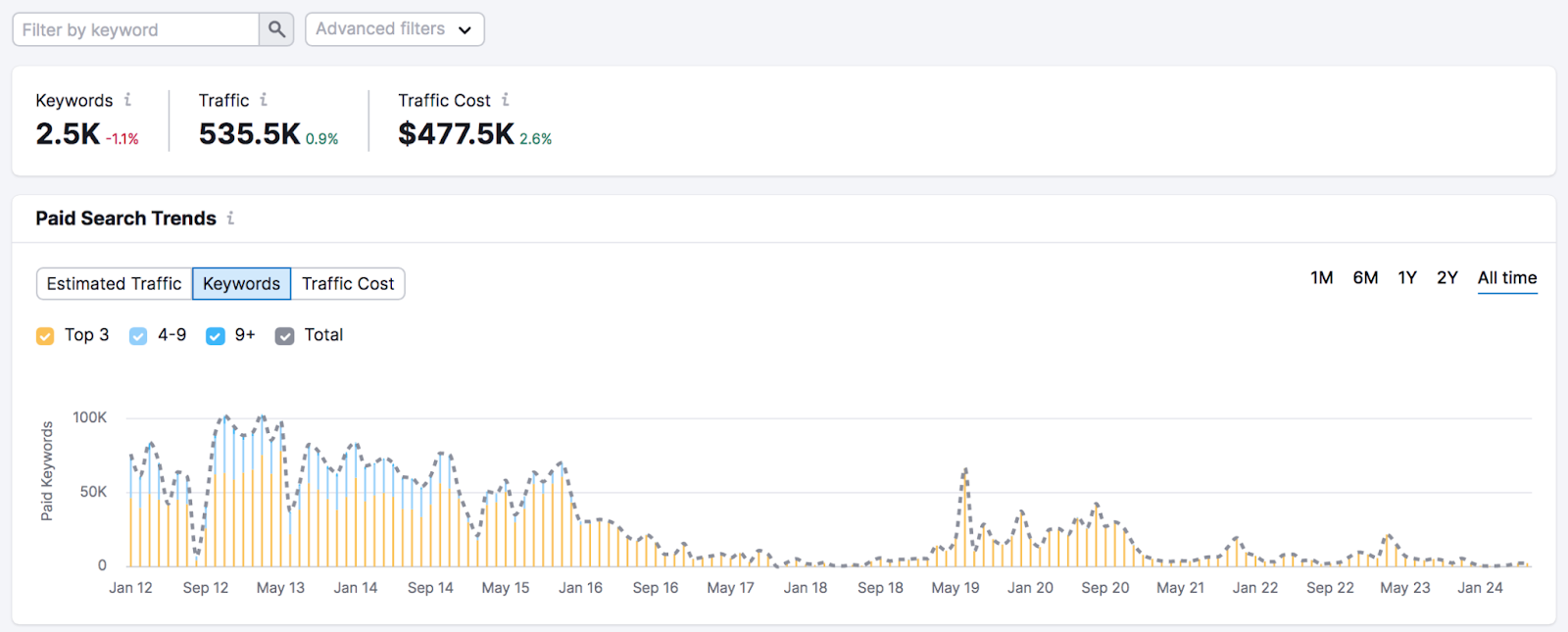Open the Keywords metric info tooltip
The width and height of the screenshot is (1568, 632).
[127, 100]
